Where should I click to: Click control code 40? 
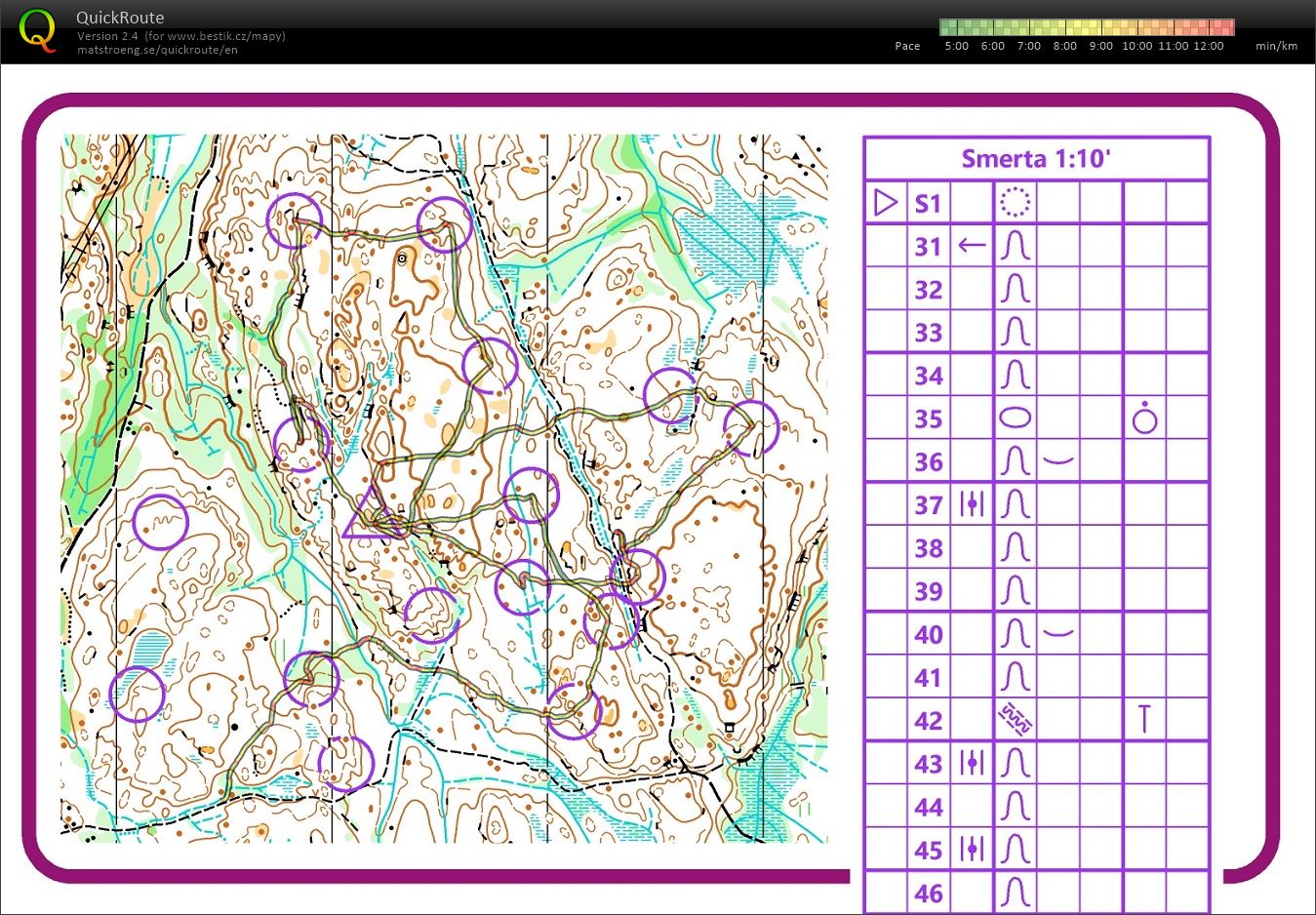[929, 634]
